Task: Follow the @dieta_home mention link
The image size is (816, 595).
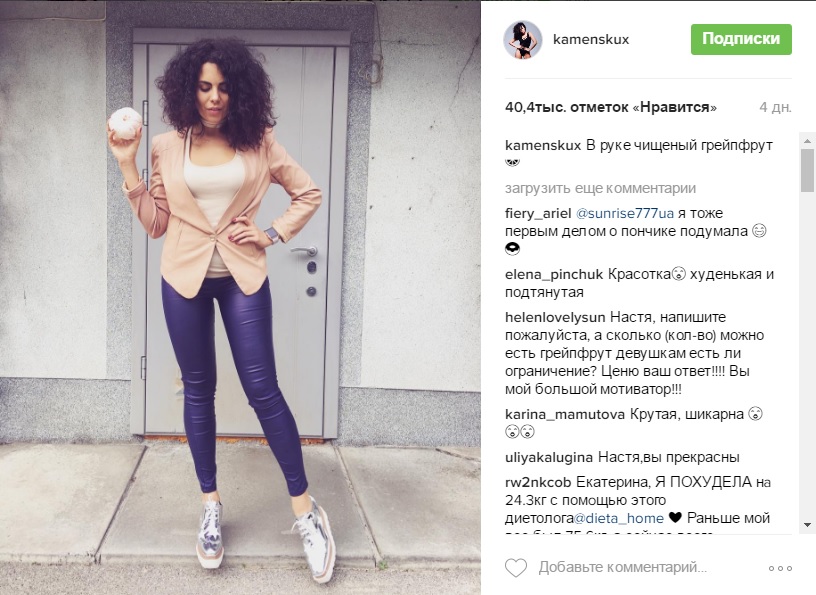Action: tap(619, 518)
